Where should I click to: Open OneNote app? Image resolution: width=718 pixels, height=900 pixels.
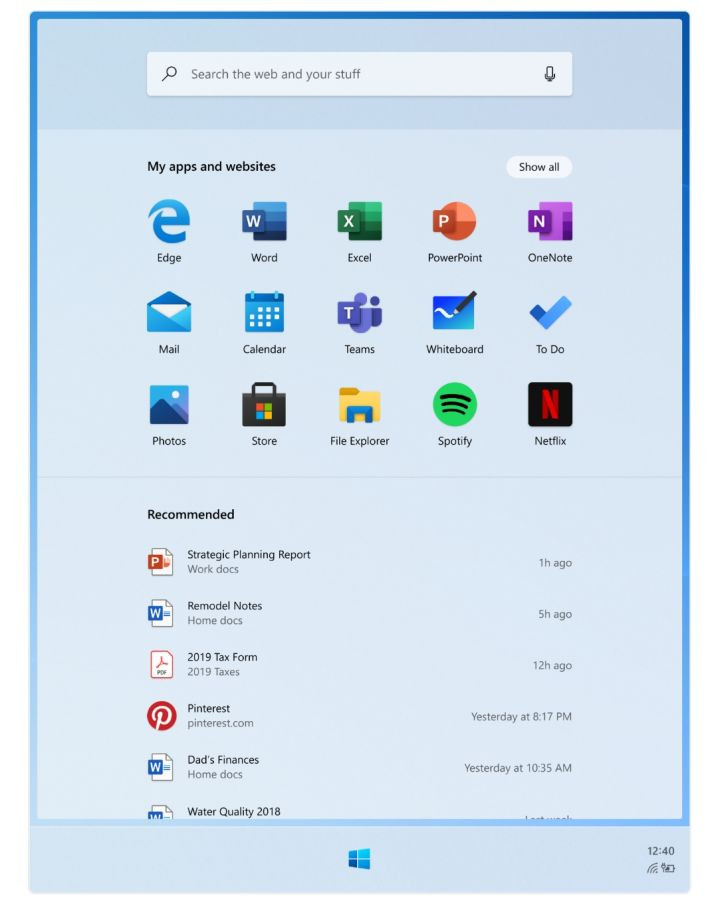pos(550,221)
